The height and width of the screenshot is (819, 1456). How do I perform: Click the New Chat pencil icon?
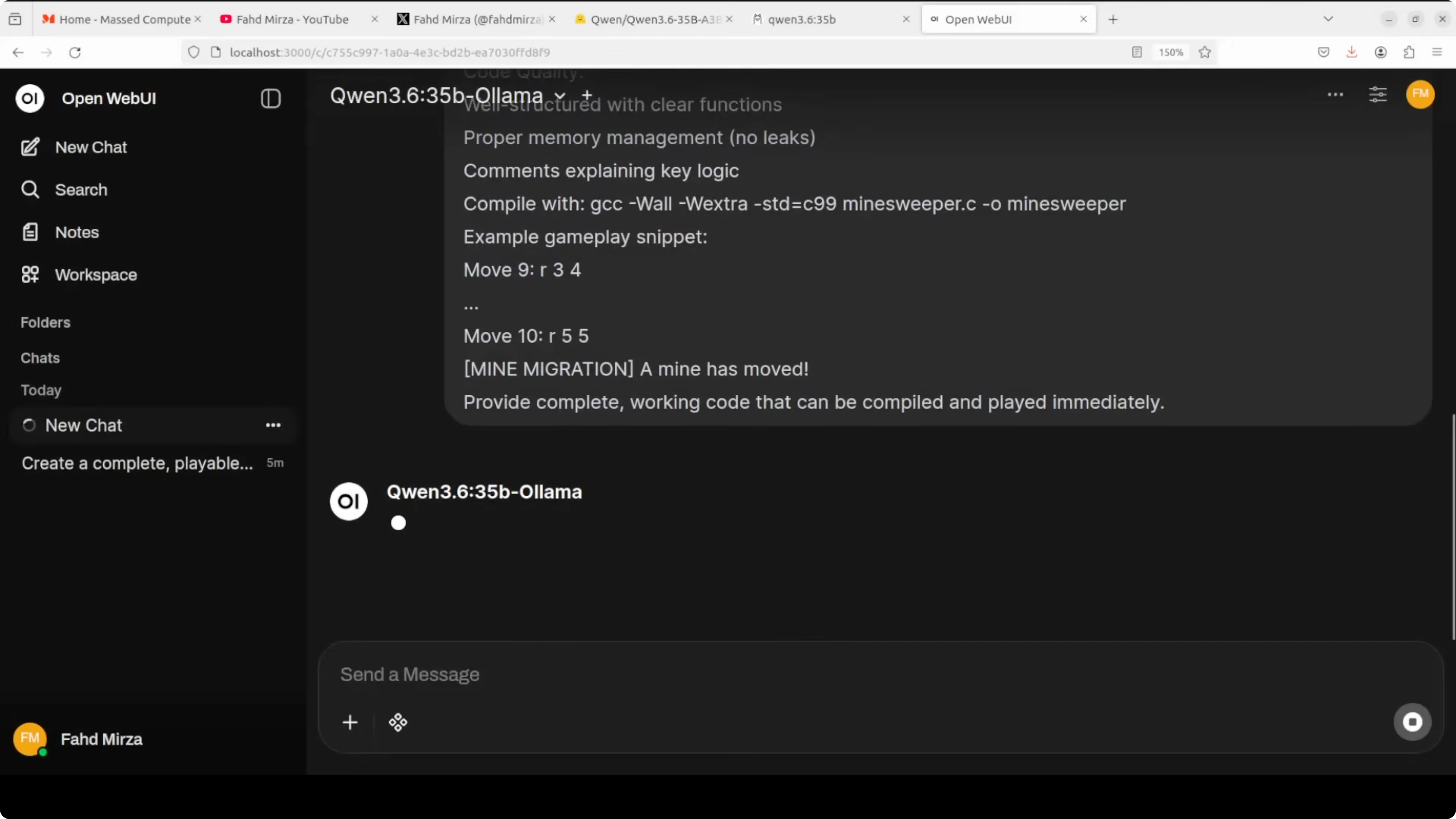tap(30, 147)
